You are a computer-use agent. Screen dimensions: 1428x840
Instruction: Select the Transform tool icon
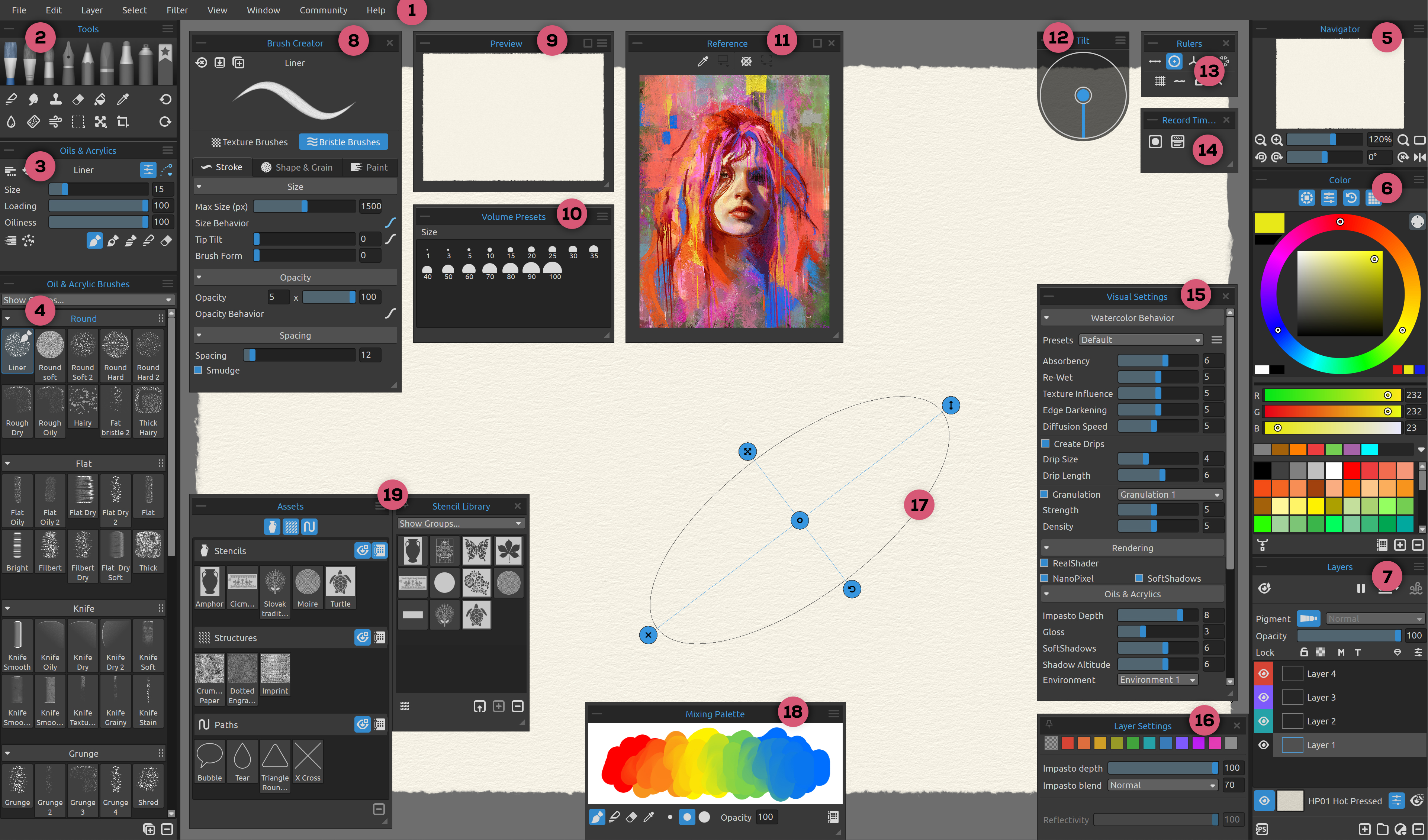click(x=100, y=122)
